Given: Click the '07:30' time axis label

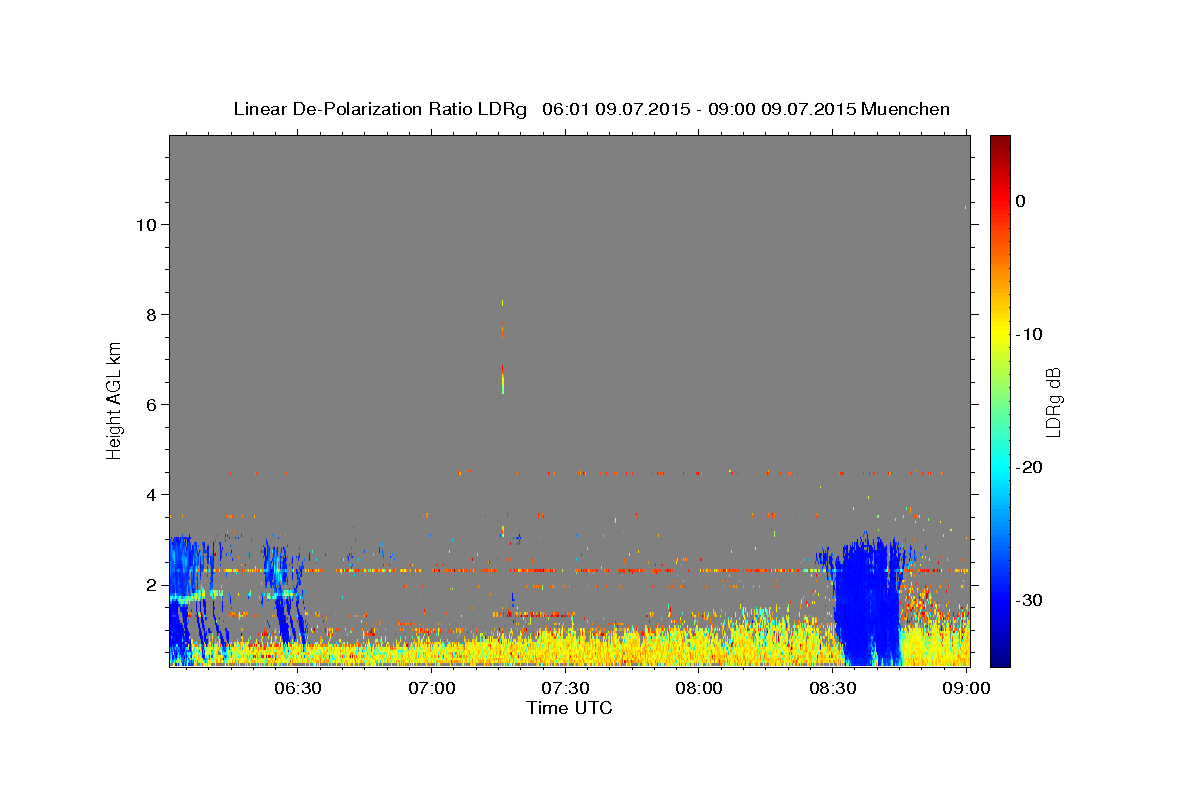Looking at the screenshot, I should [565, 688].
